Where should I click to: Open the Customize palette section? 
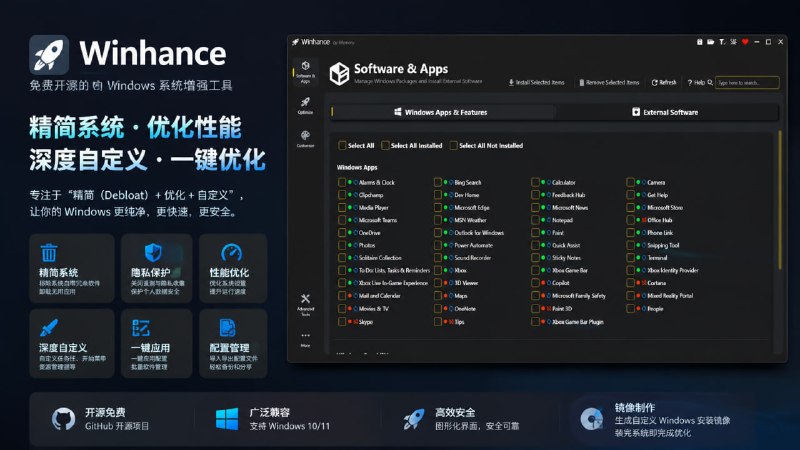click(305, 139)
